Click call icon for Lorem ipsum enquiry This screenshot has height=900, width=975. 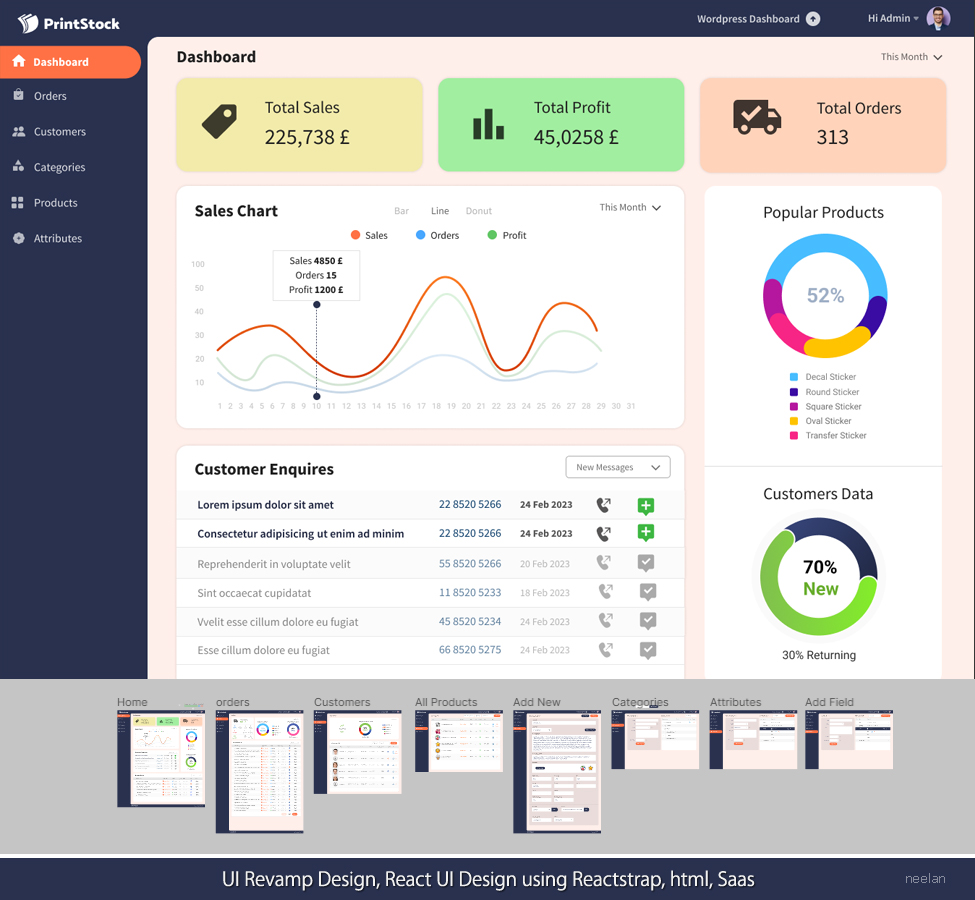(603, 505)
